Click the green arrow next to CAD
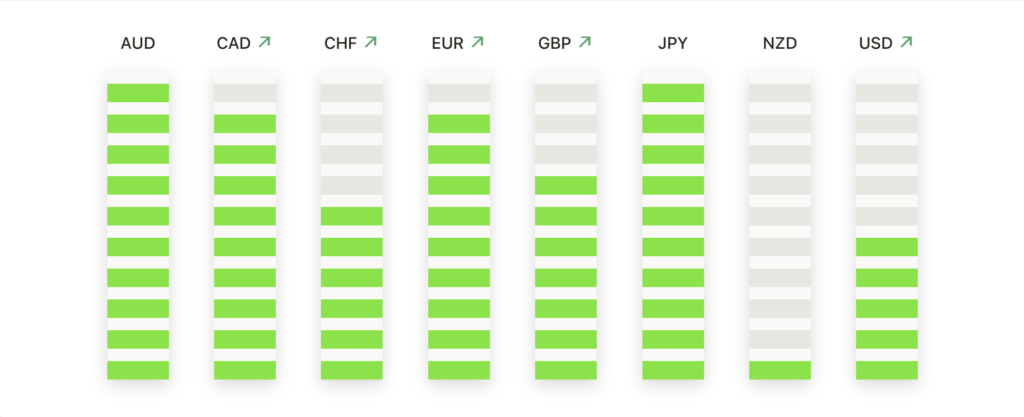 pyautogui.click(x=264, y=42)
